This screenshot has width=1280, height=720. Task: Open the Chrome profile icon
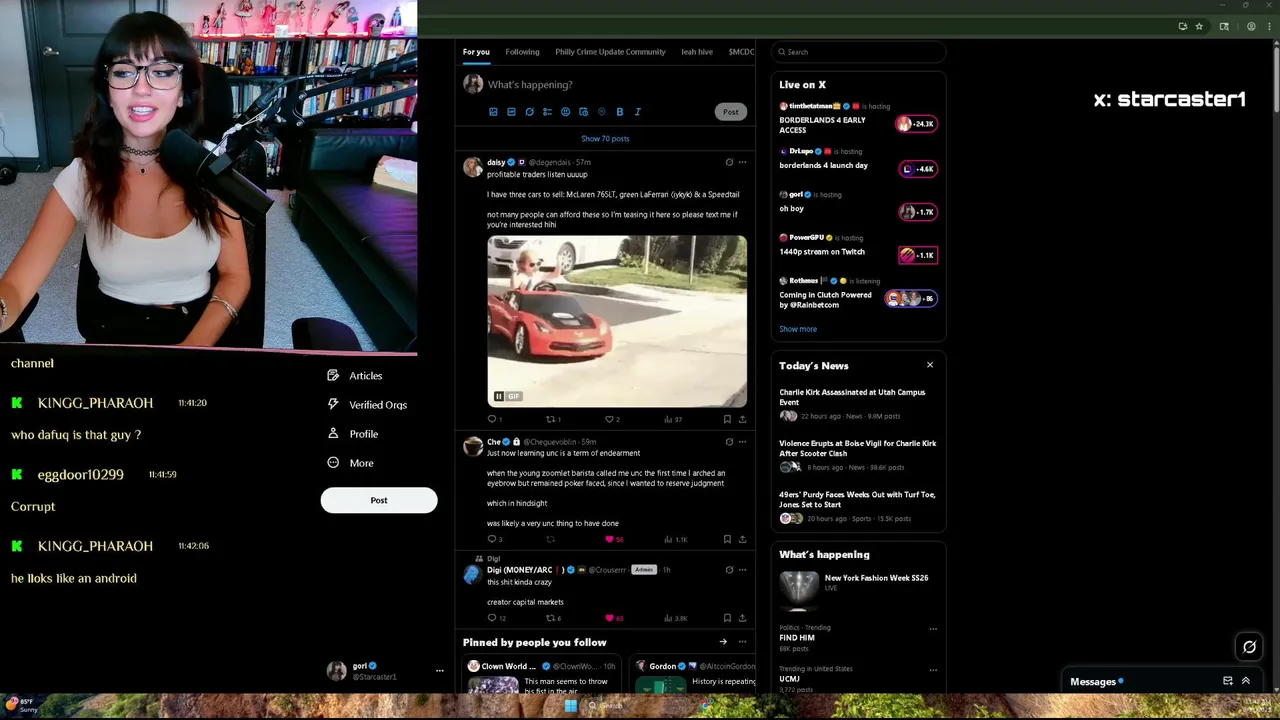pos(1251,26)
